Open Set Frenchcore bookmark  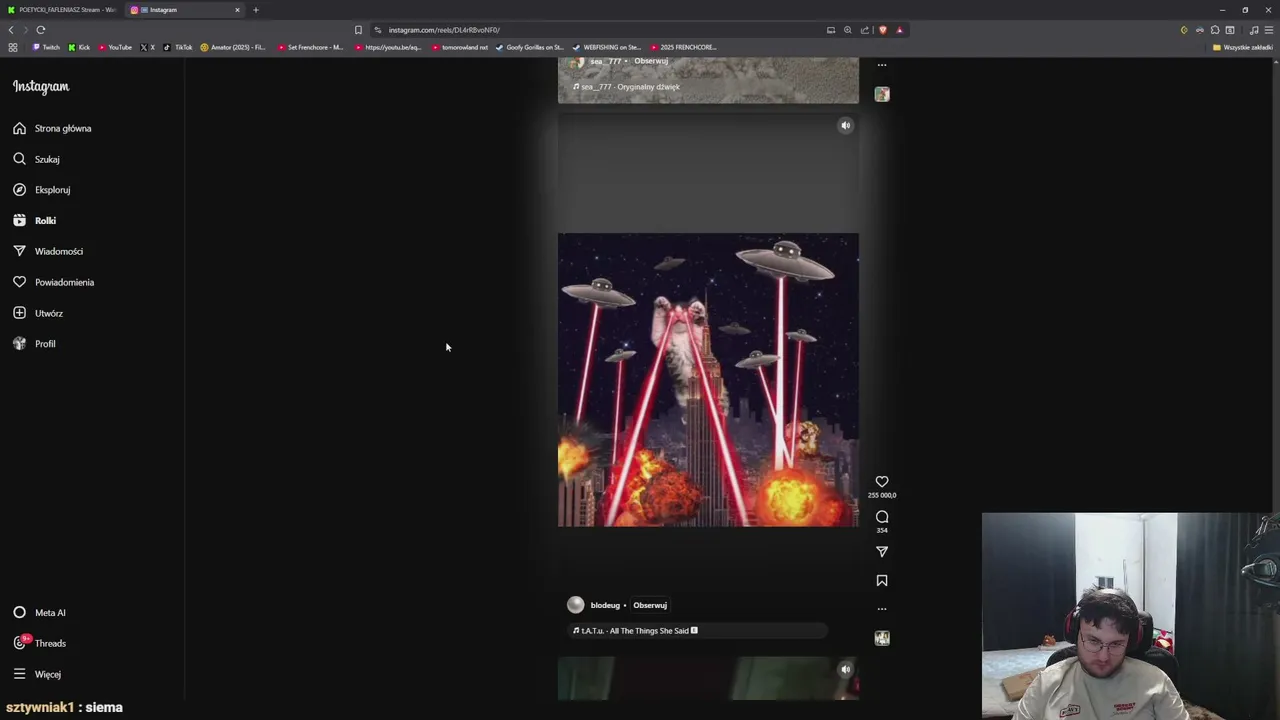point(310,47)
